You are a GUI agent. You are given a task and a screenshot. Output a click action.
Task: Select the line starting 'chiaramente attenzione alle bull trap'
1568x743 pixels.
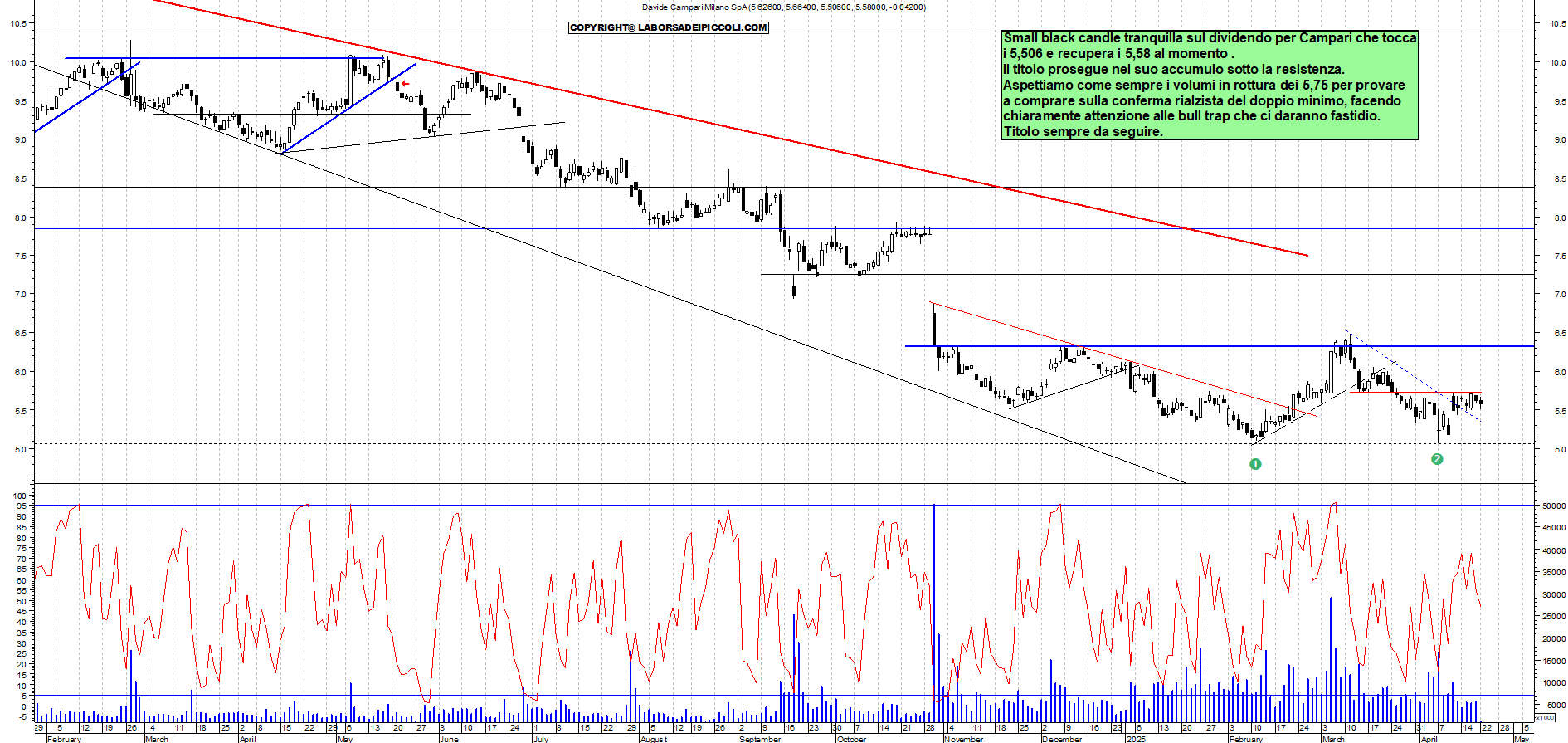(1192, 116)
